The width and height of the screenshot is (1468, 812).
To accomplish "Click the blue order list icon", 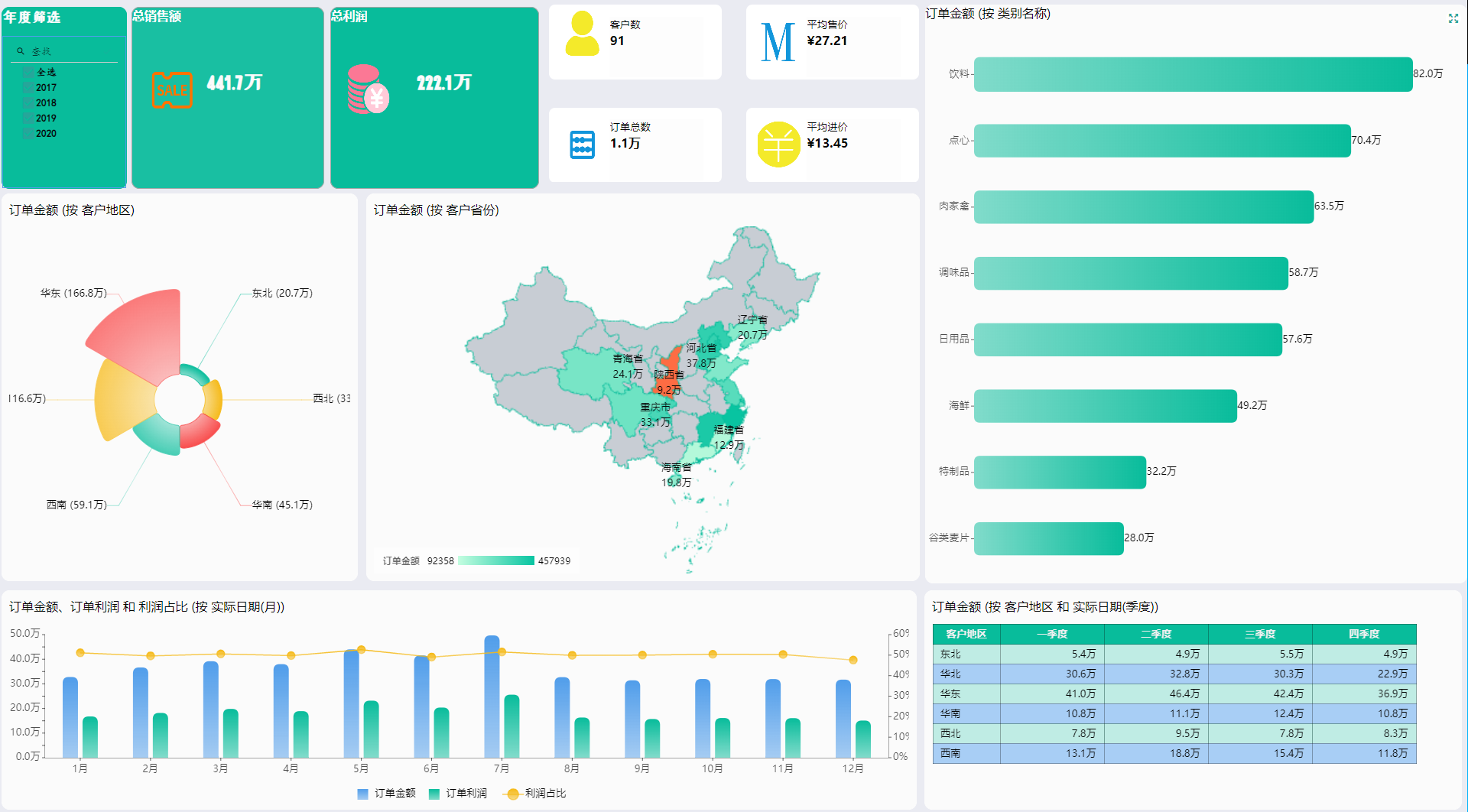I will pos(583,145).
